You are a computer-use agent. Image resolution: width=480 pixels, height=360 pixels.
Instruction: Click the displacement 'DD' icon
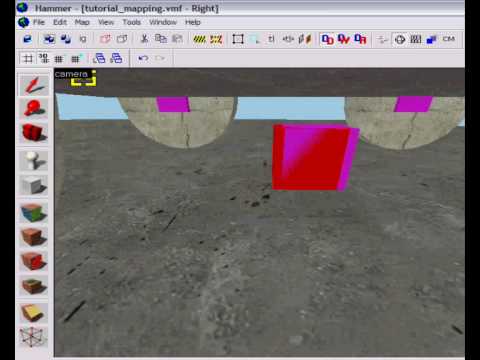pyautogui.click(x=327, y=39)
